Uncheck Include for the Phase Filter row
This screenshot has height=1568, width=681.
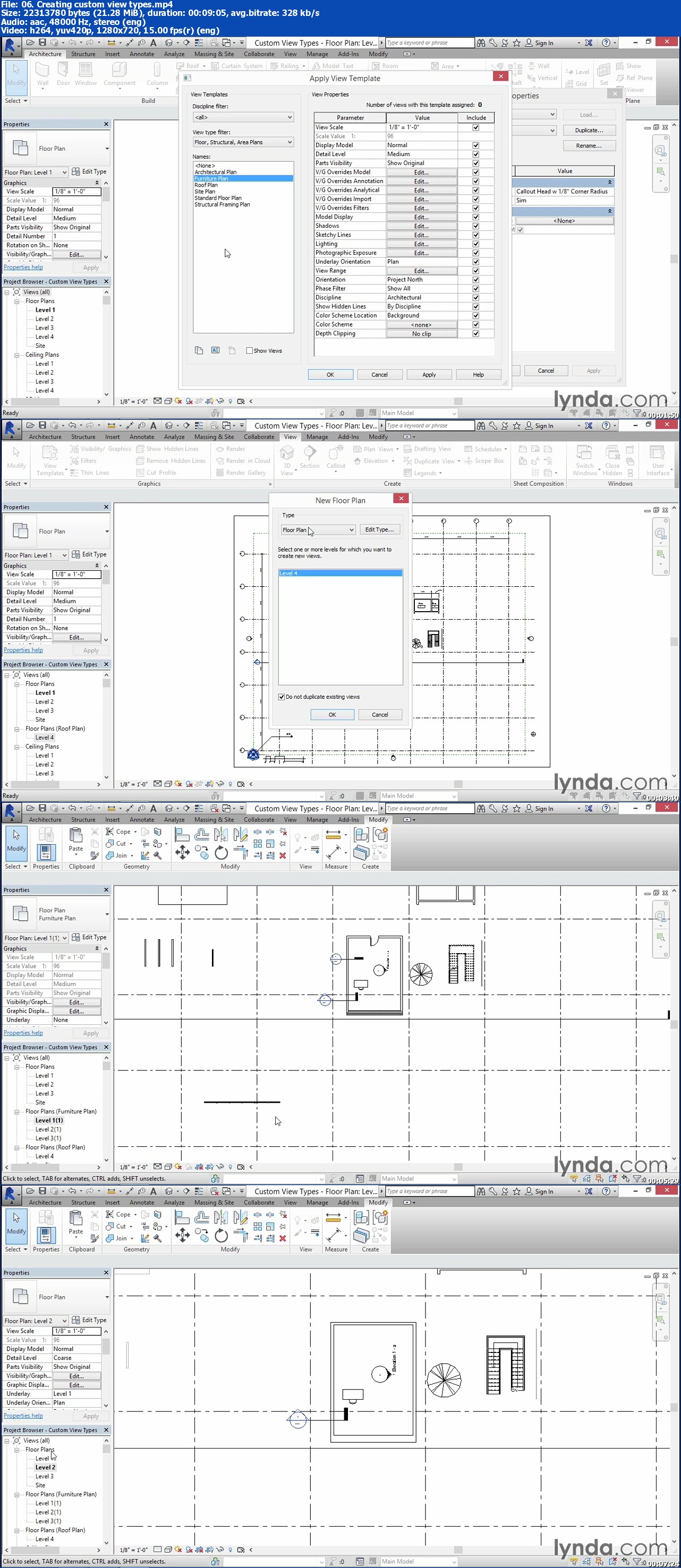[476, 288]
